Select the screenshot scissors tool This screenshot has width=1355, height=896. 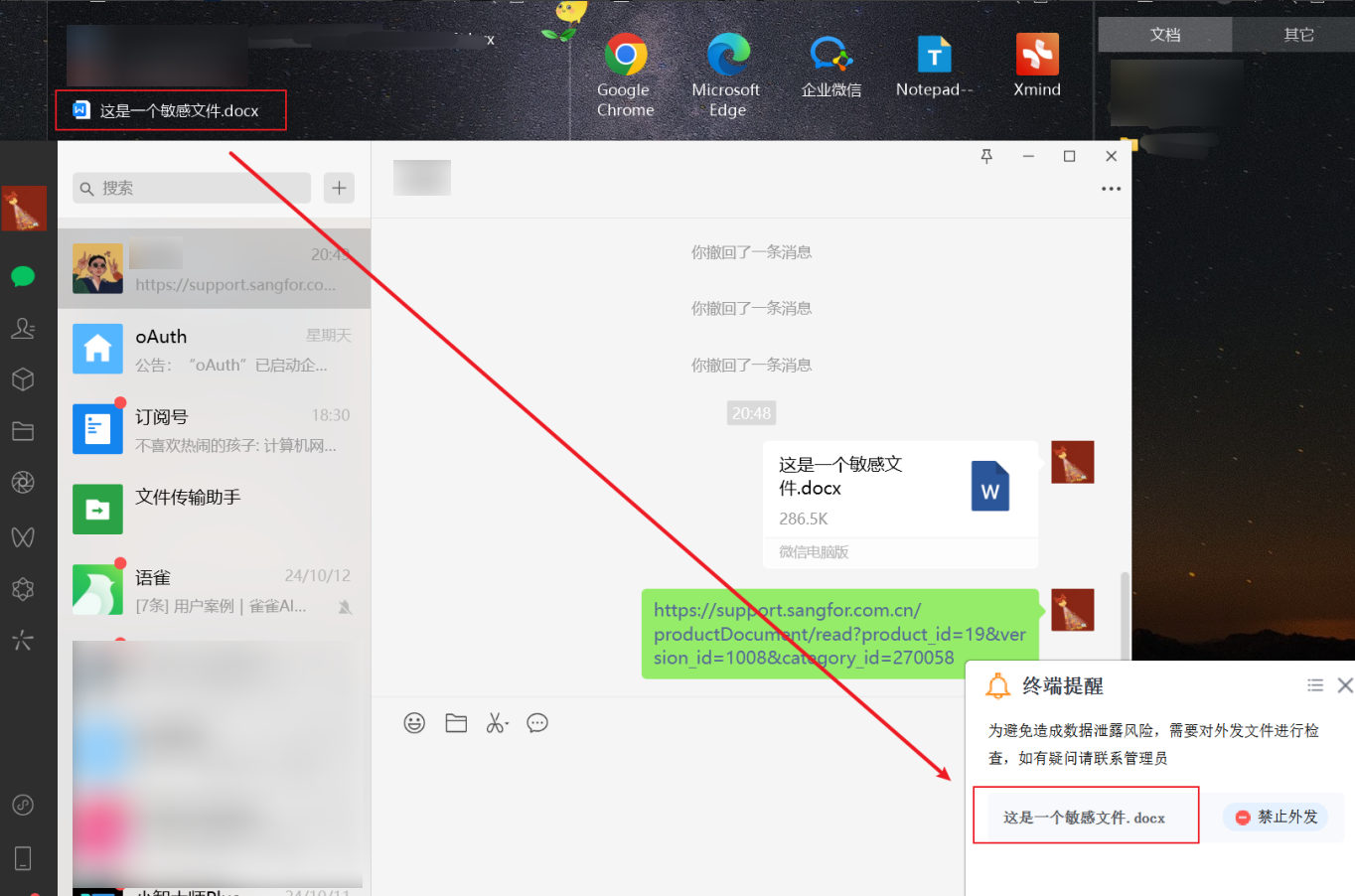494,723
